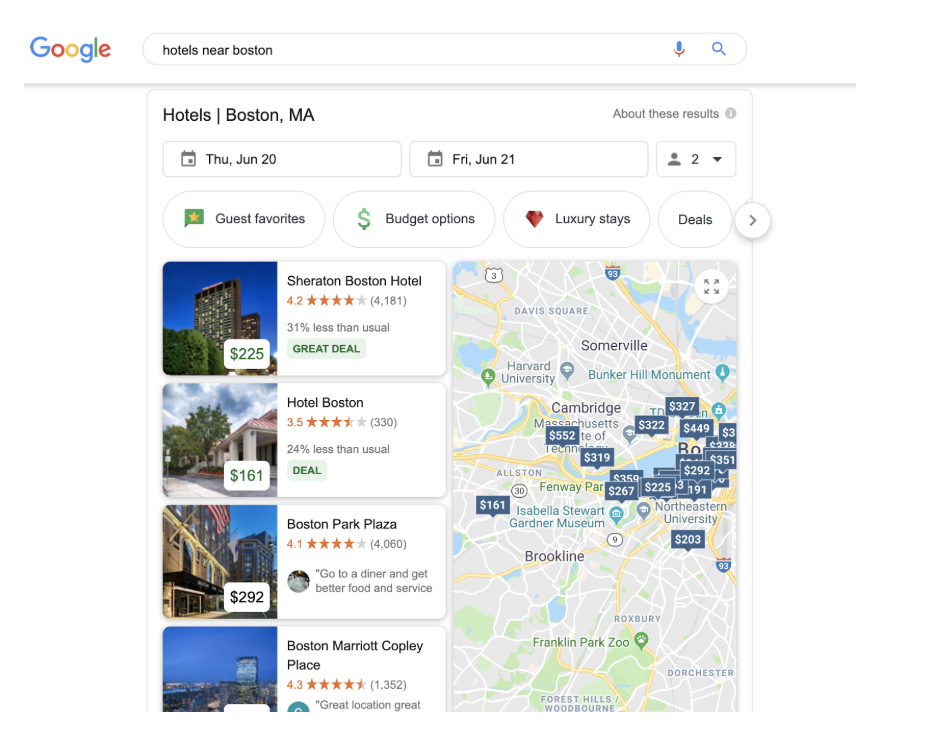928x736 pixels.
Task: Start voice search with microphone icon
Action: (679, 49)
